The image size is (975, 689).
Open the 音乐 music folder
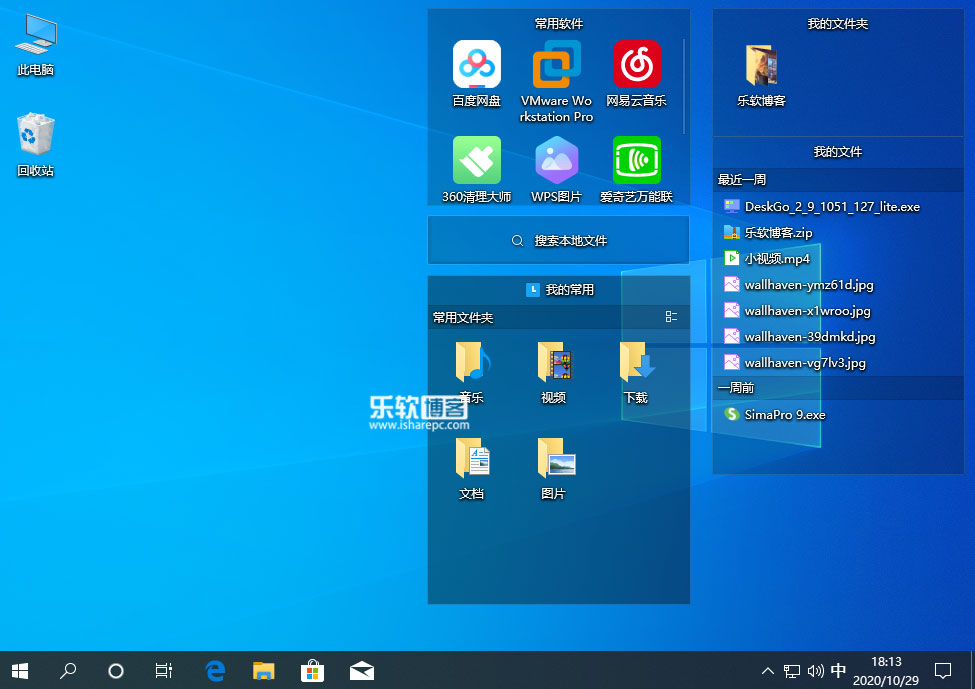(471, 372)
